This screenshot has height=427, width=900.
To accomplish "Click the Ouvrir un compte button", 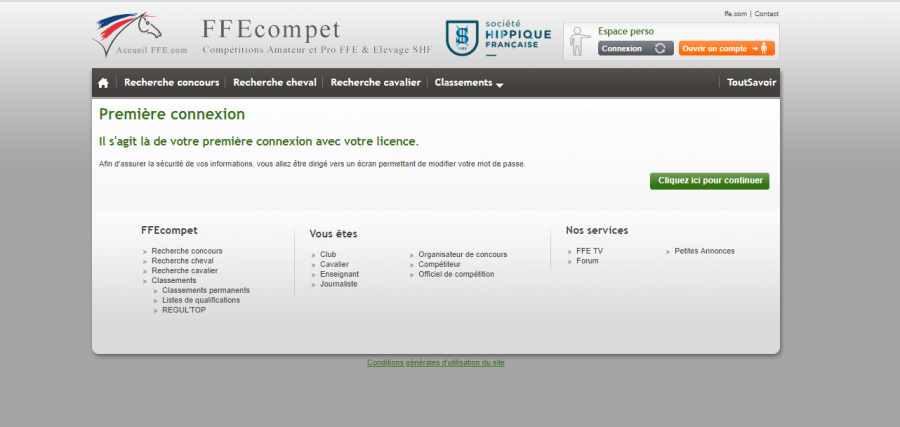I will click(x=726, y=49).
